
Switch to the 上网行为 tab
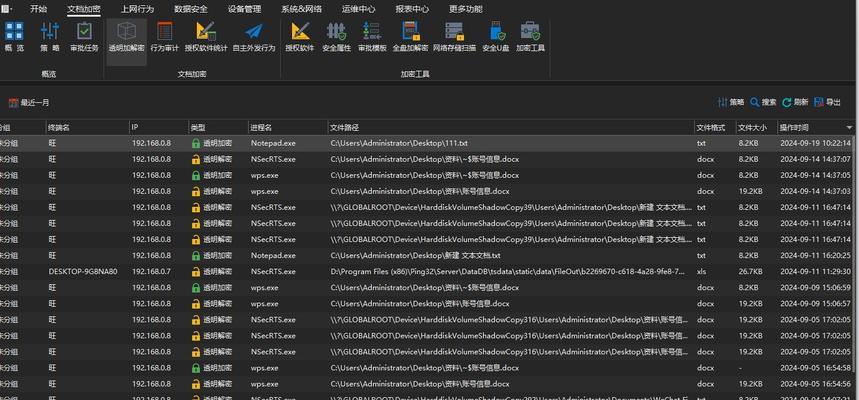click(x=138, y=9)
